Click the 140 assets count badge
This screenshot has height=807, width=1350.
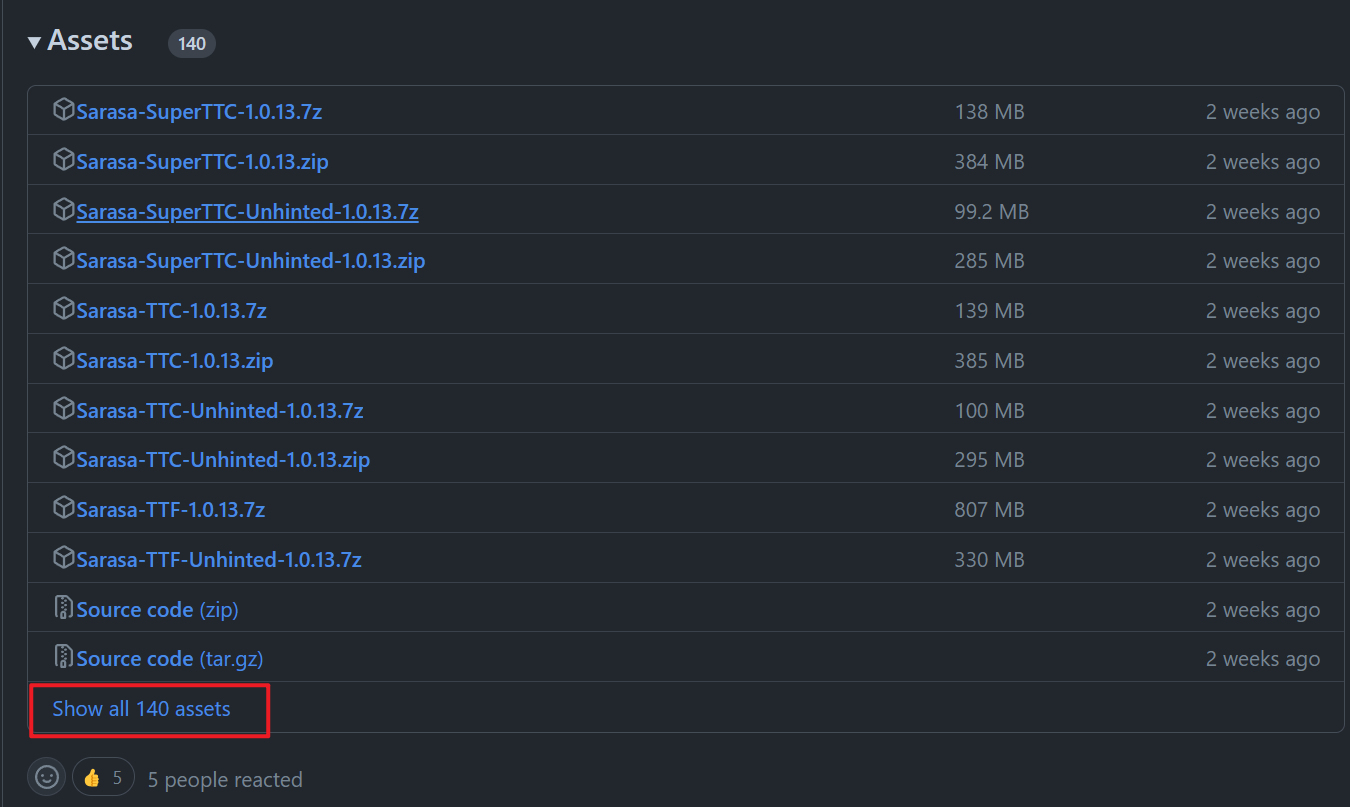click(x=191, y=44)
